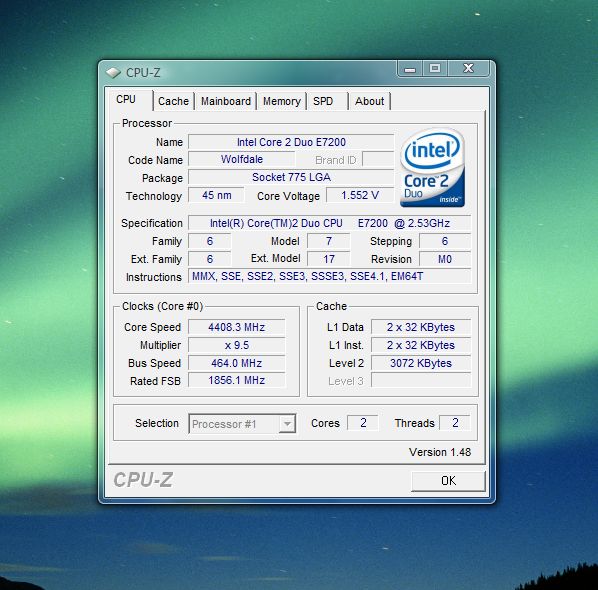The image size is (598, 590).
Task: Close the CPU-Z window
Action: pyautogui.click(x=469, y=69)
